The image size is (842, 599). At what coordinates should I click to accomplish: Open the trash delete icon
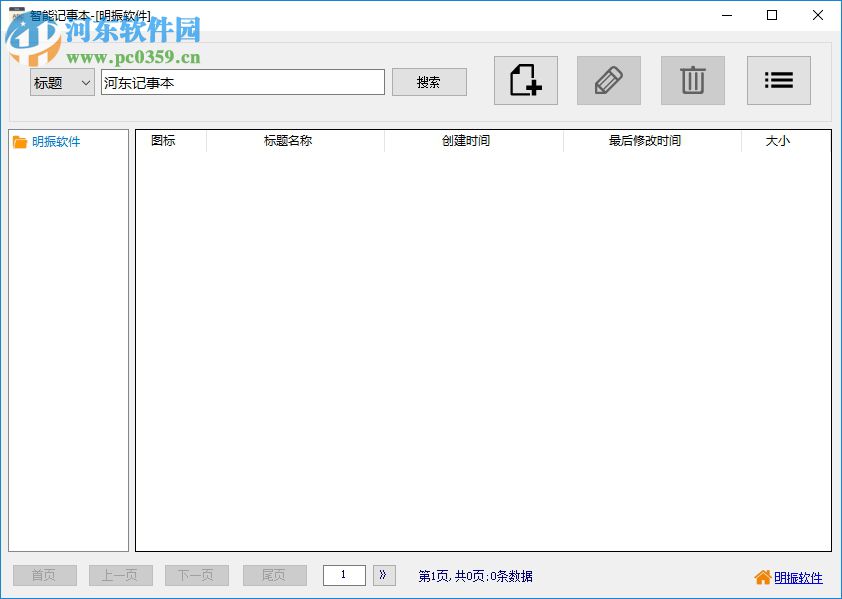coord(692,80)
